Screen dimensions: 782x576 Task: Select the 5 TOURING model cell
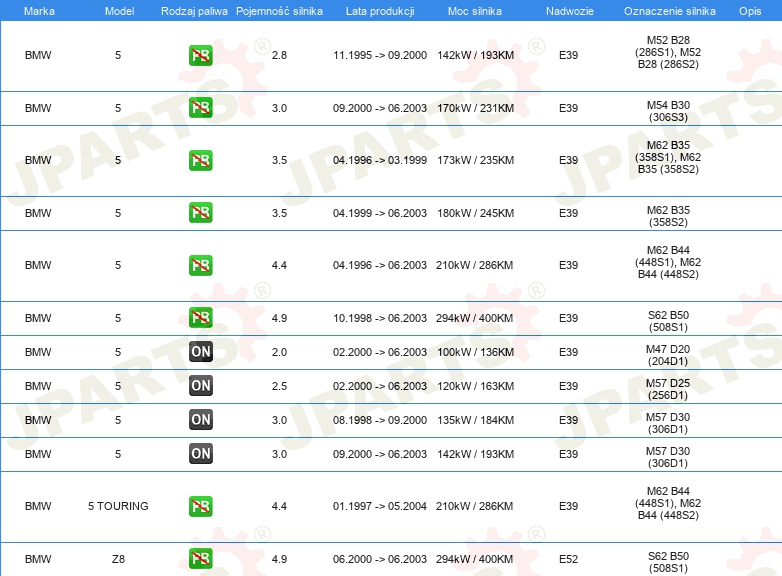(118, 506)
